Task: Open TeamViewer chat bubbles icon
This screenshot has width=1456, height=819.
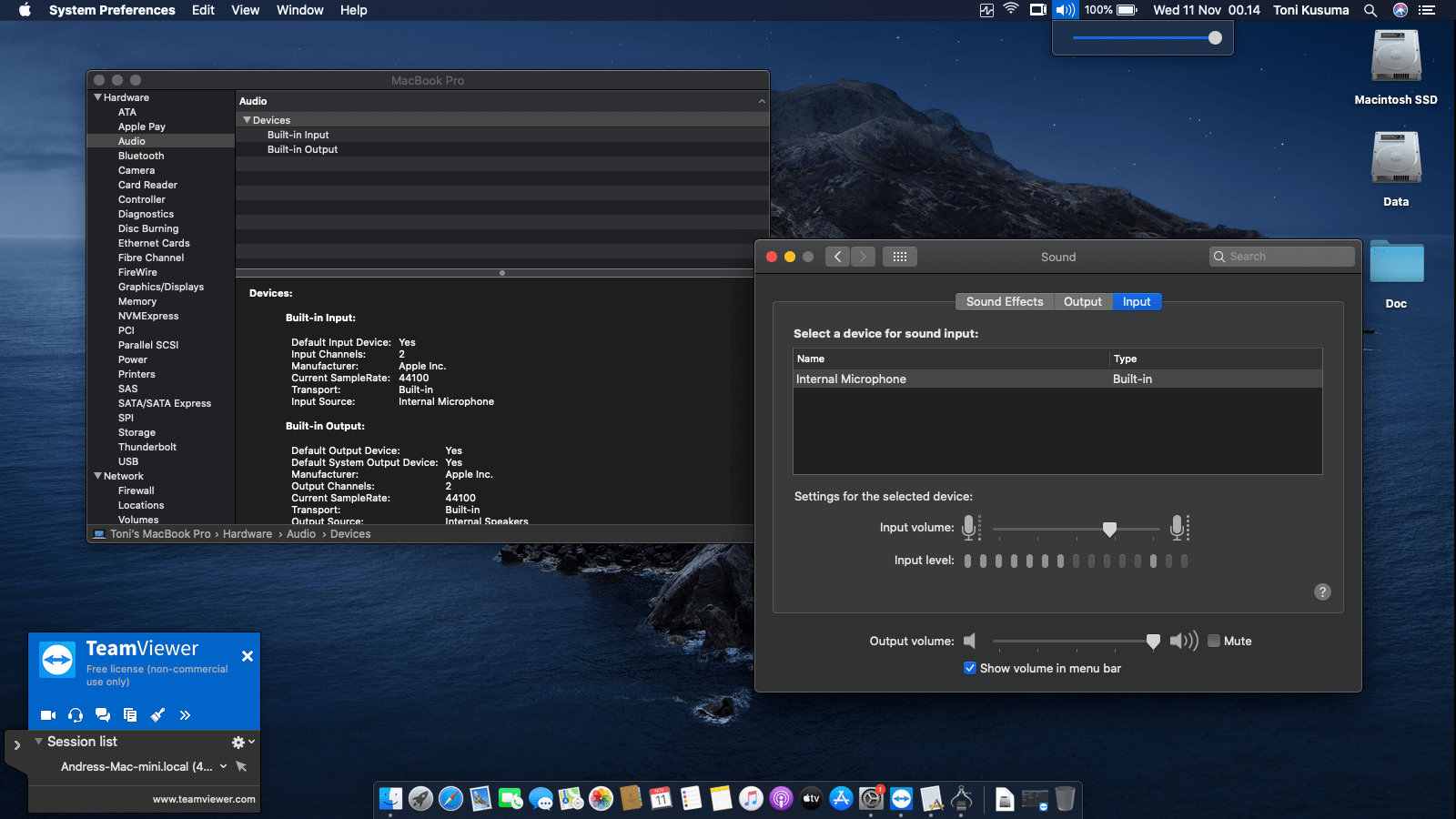Action: click(x=103, y=715)
